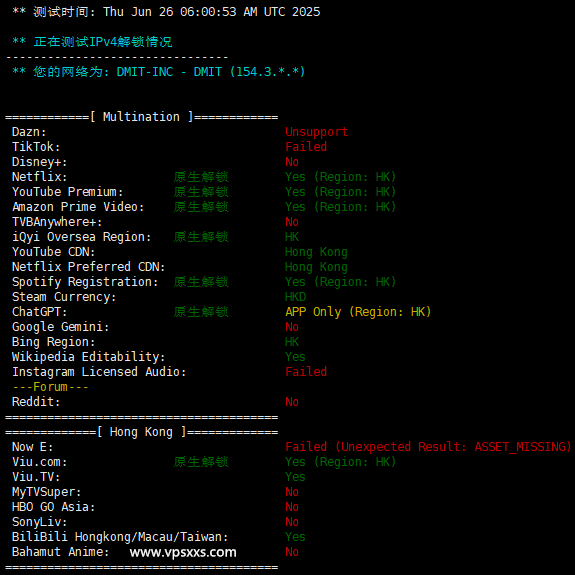Click the 'Netflix Preferred CDN:' label
This screenshot has width=575, height=575.
(x=88, y=267)
